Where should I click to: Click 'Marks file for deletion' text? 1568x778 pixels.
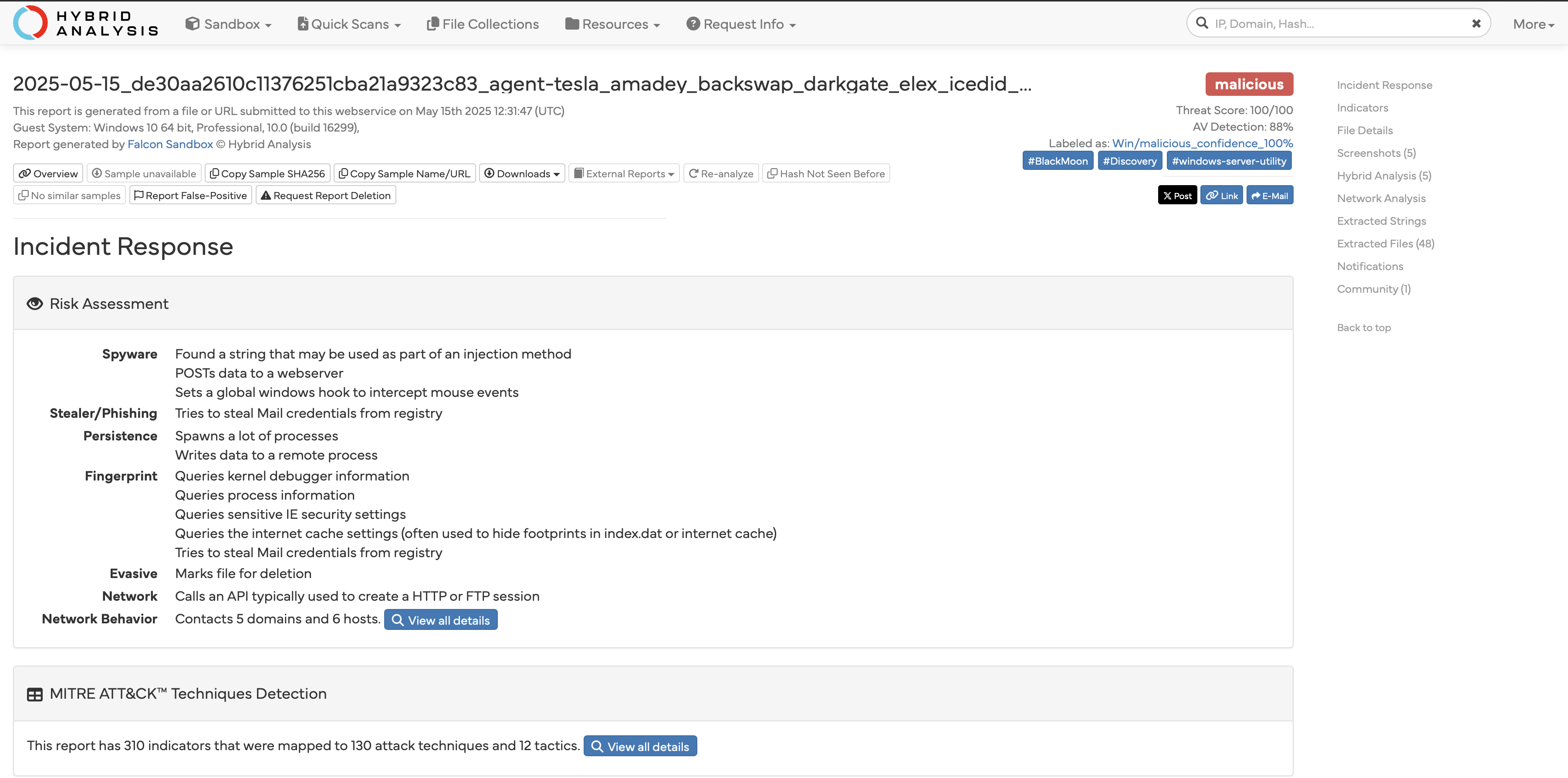(x=243, y=573)
